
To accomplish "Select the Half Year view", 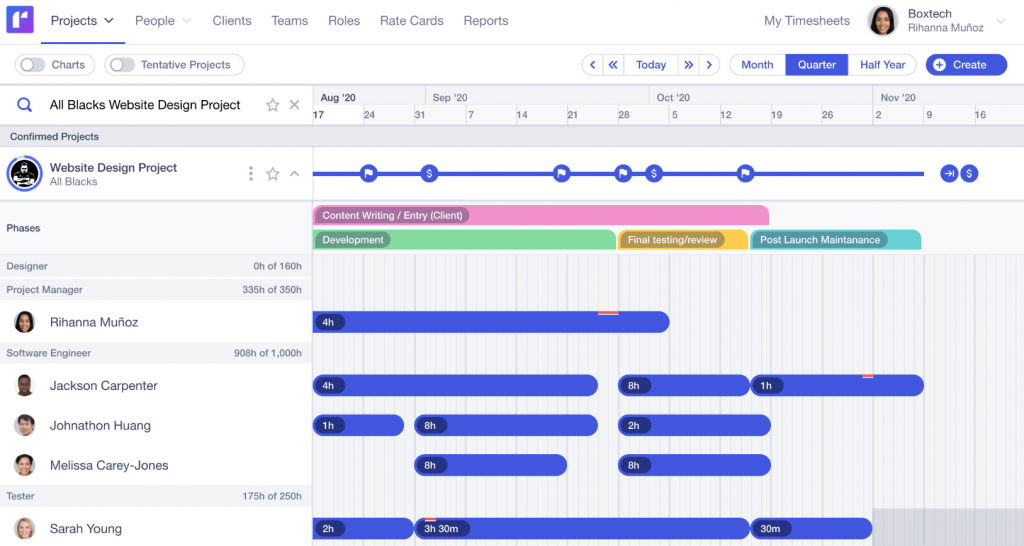I will pos(882,65).
